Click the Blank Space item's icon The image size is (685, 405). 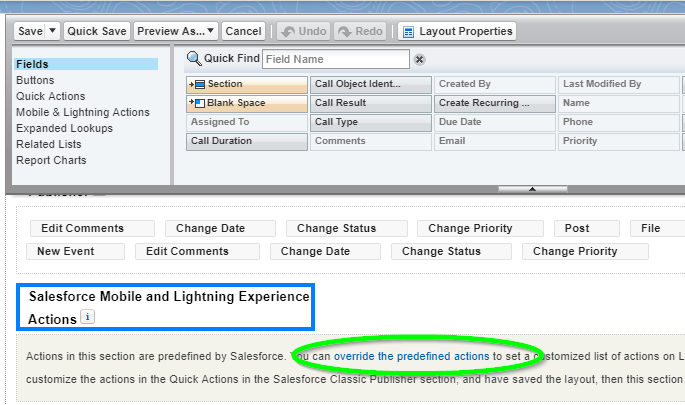197,103
